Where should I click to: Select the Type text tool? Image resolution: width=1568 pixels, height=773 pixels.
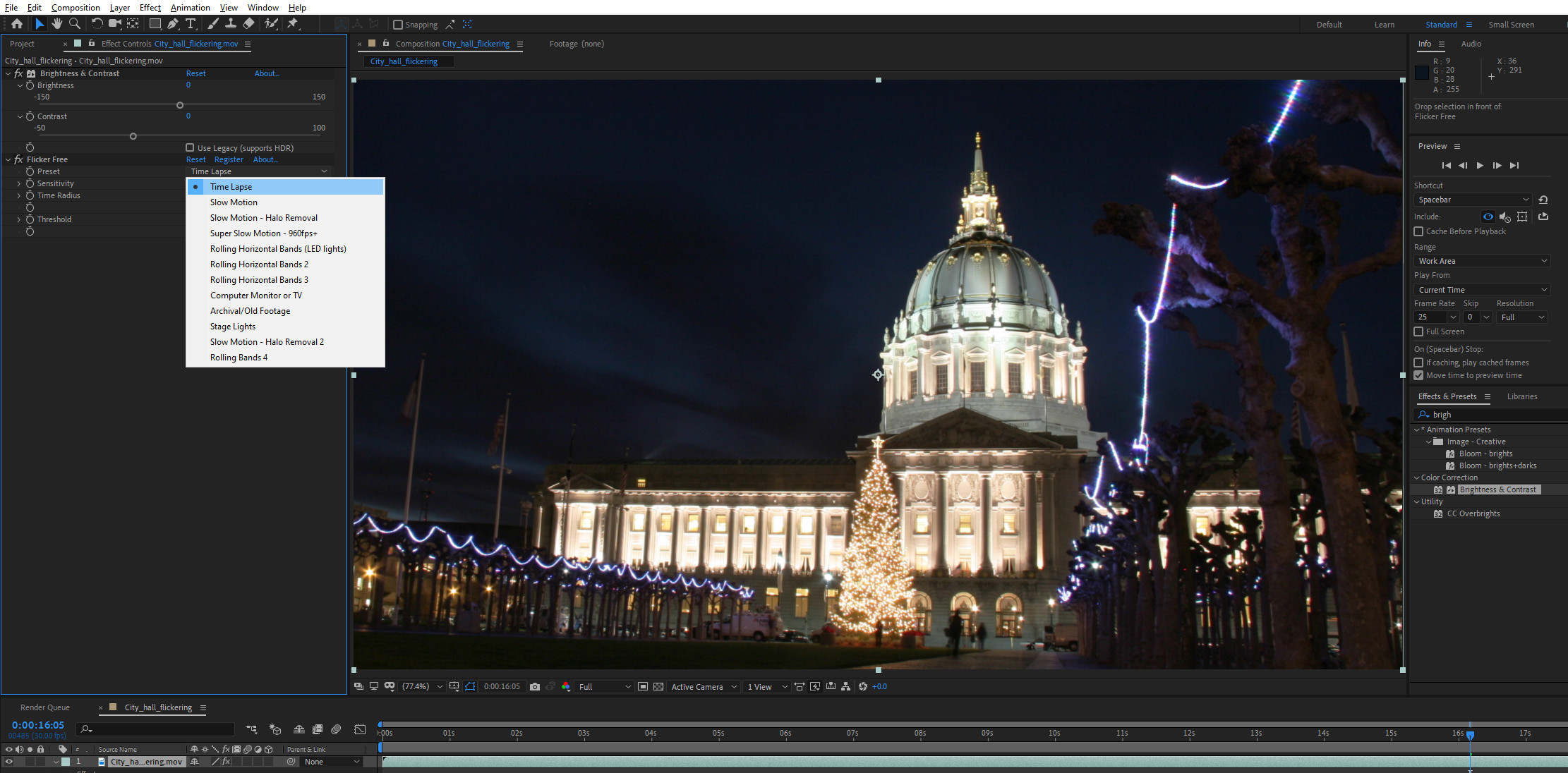pos(191,23)
